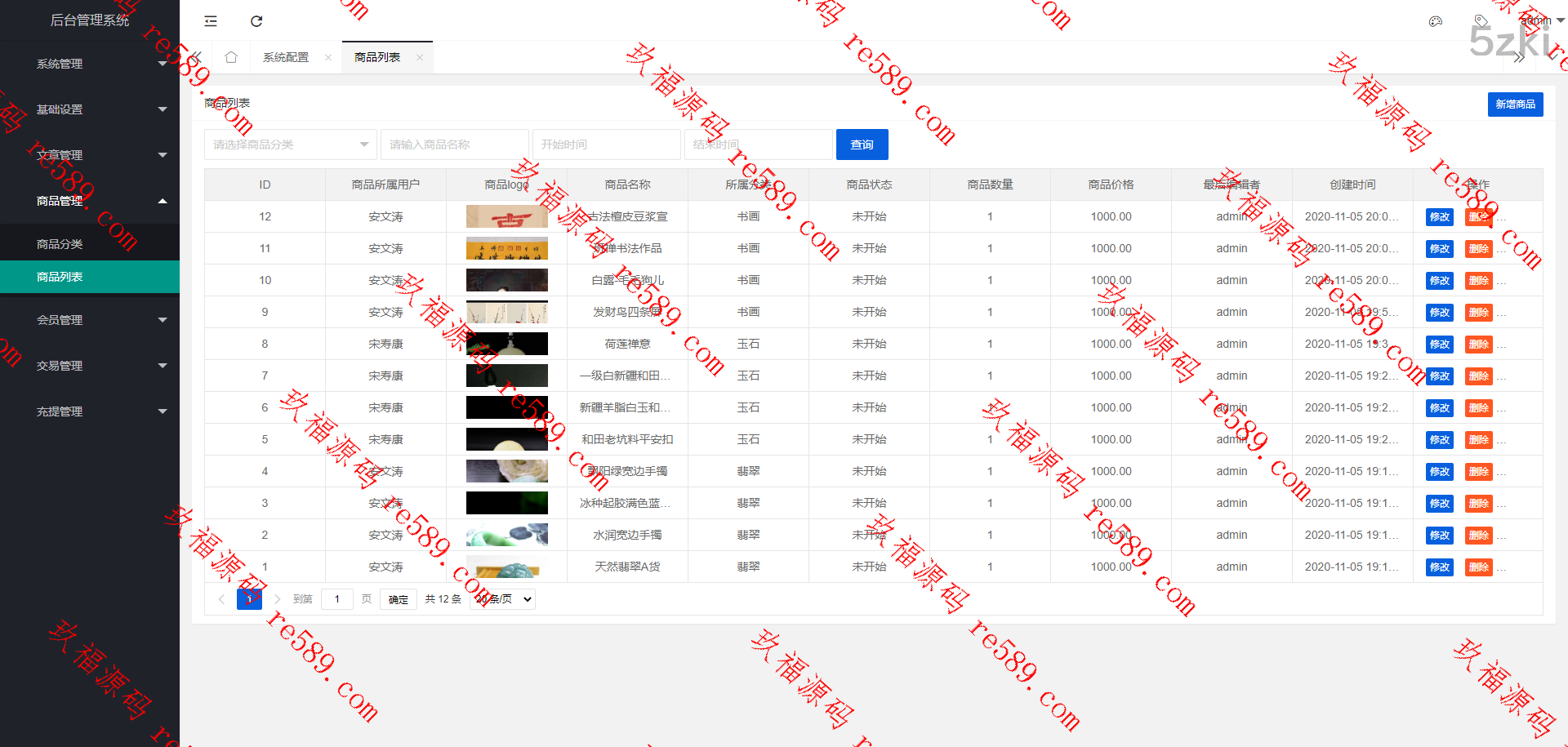Click the 查询 search button
This screenshot has width=1568, height=747.
pyautogui.click(x=862, y=145)
